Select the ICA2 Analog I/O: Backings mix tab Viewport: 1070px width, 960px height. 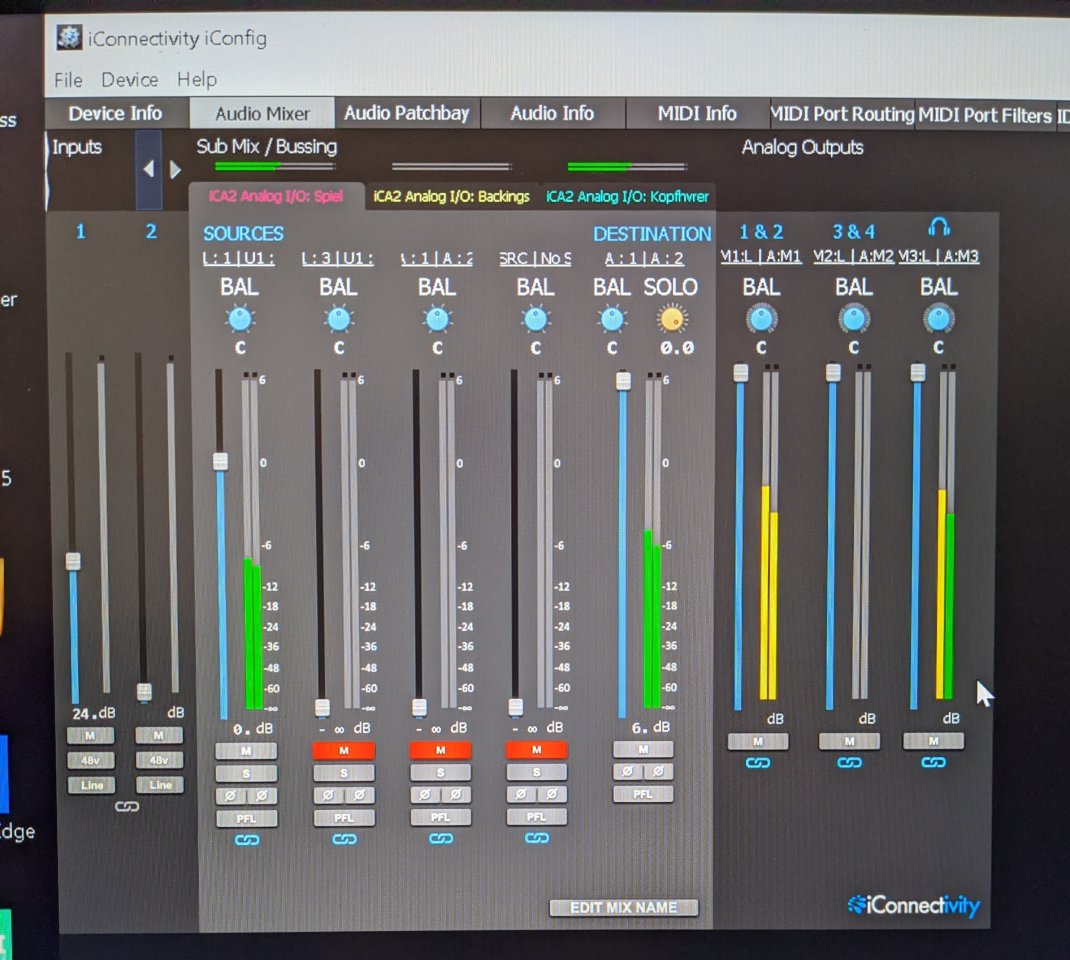coord(452,197)
